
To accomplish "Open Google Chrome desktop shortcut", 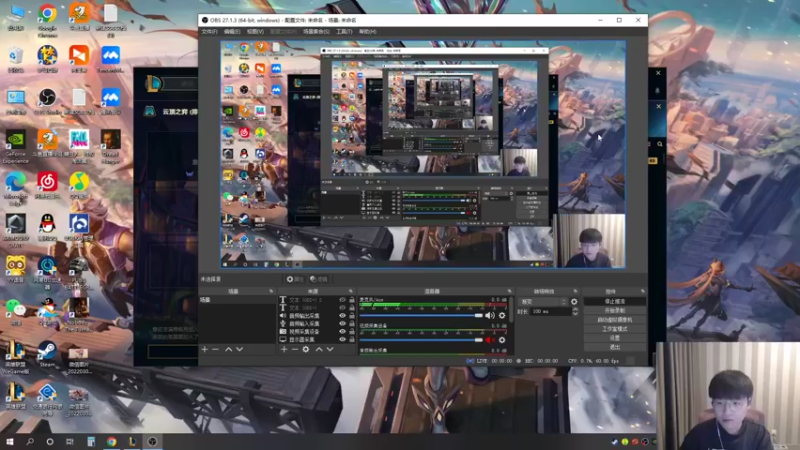I will click(x=47, y=20).
